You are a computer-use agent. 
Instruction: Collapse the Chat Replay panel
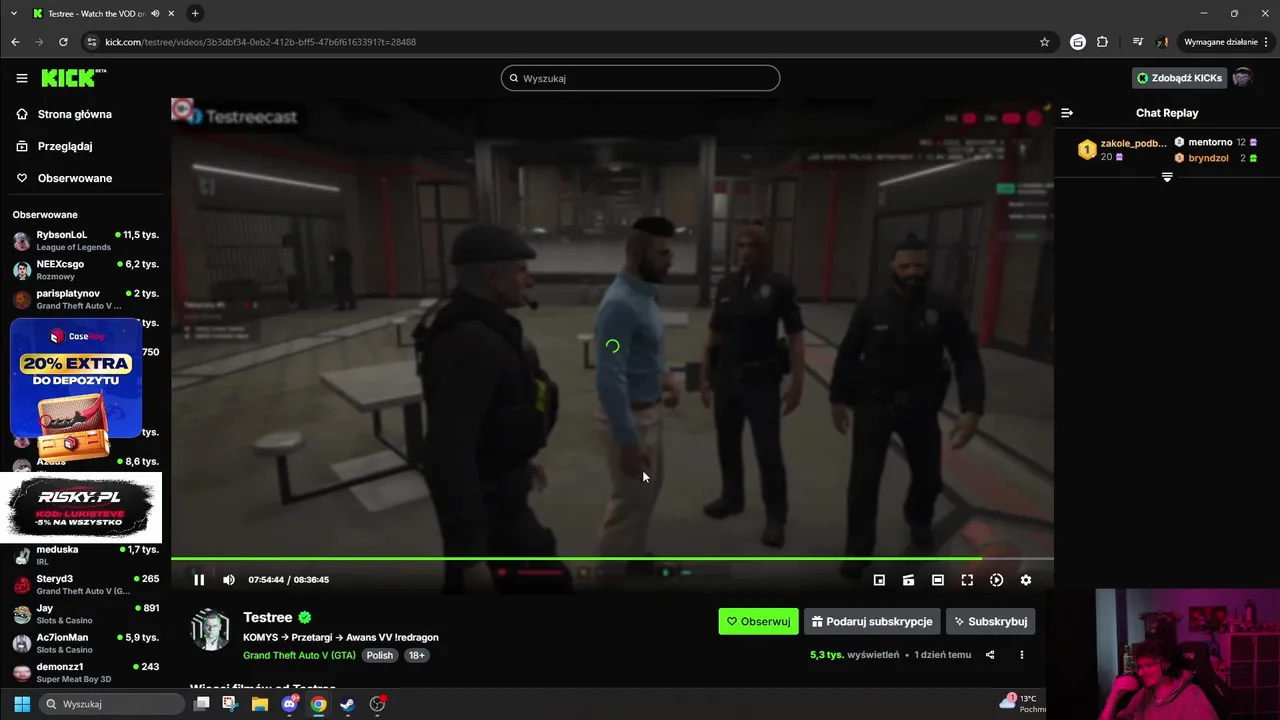(x=1067, y=113)
